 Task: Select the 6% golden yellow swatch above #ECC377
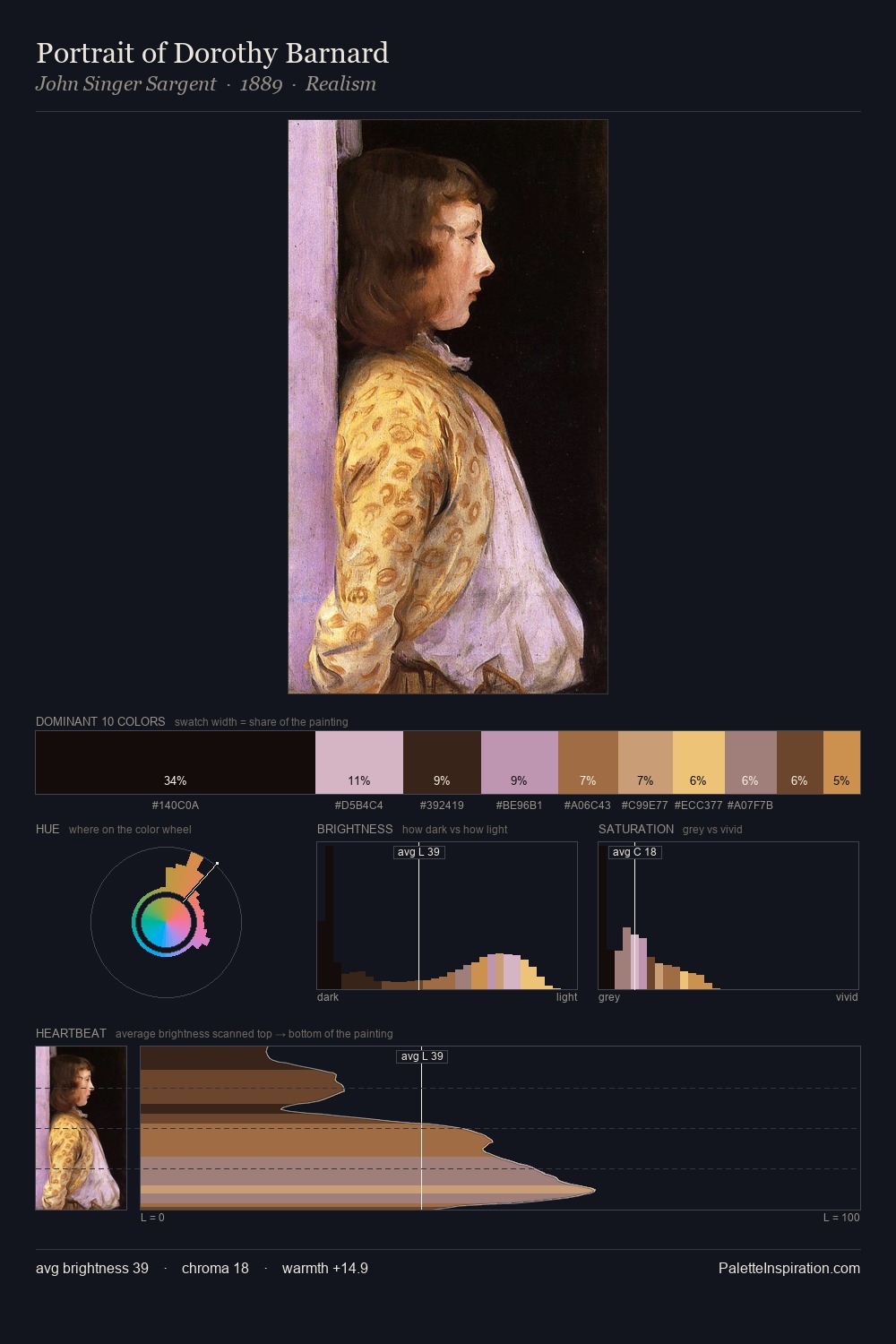coord(699,762)
